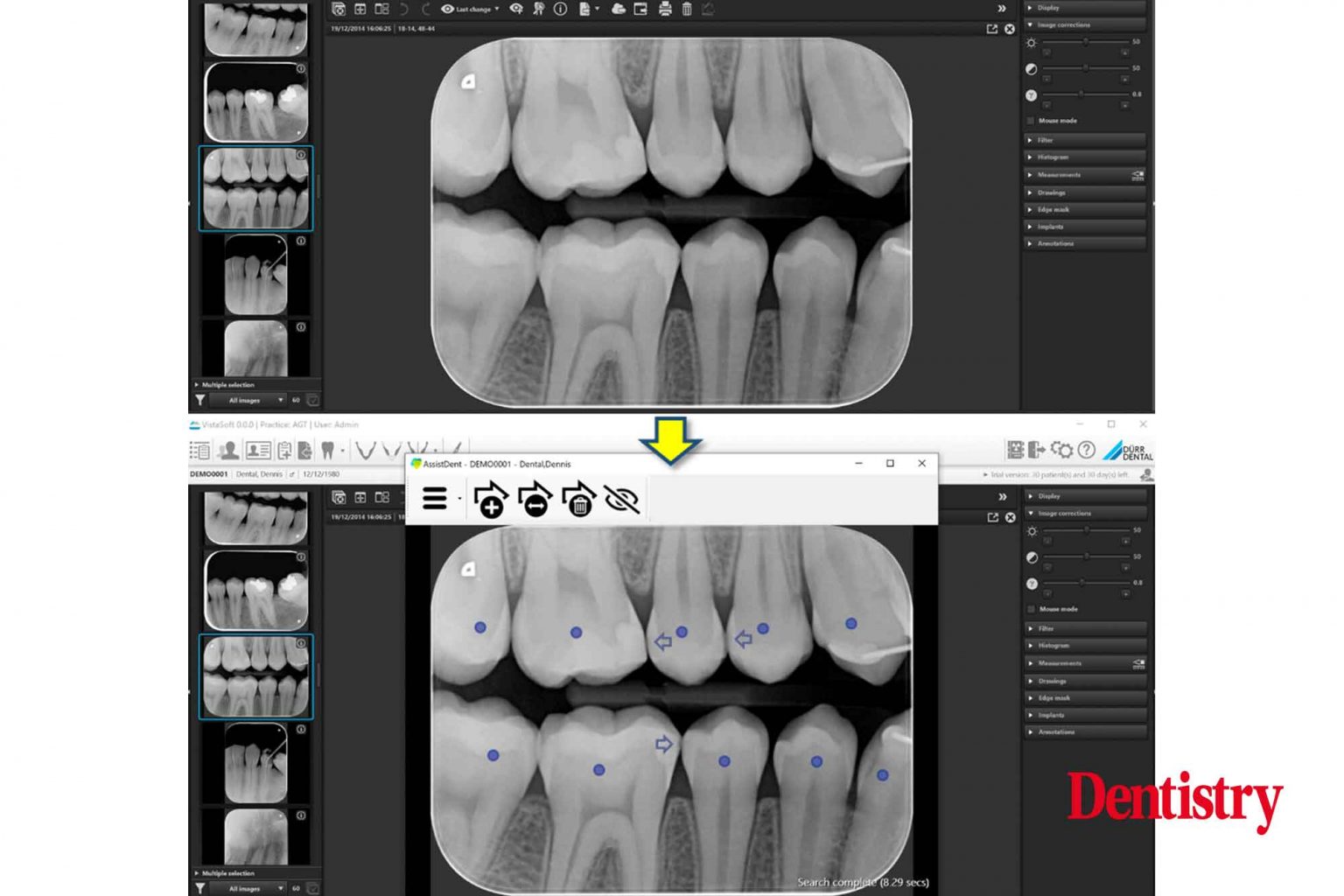This screenshot has height=896, width=1344.
Task: Click the patient card icon in VistaSoft
Action: pos(260,449)
